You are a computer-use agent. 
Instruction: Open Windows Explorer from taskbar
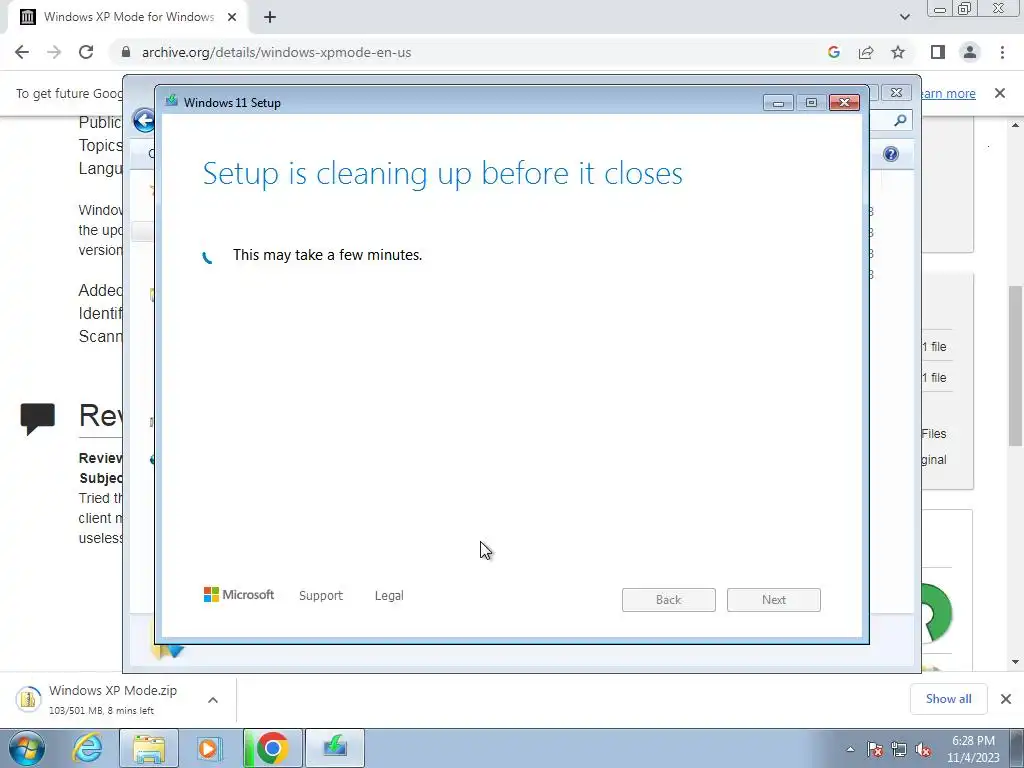(x=149, y=748)
